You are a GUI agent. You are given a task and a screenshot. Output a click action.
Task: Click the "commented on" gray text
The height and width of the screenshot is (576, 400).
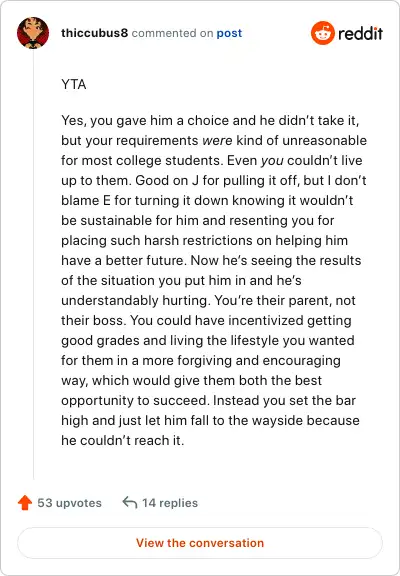pos(172,33)
